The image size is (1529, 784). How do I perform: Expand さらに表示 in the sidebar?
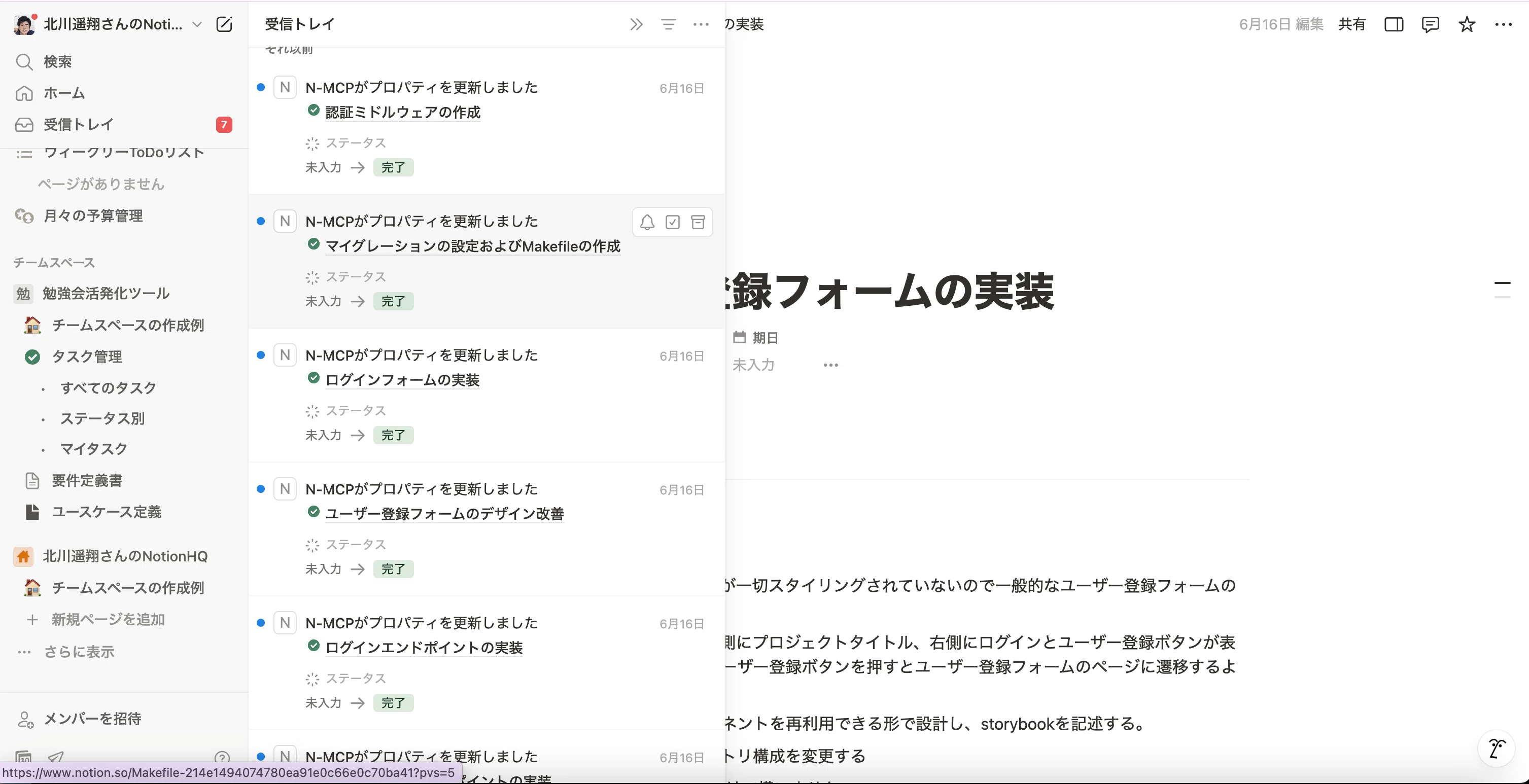pyautogui.click(x=124, y=652)
